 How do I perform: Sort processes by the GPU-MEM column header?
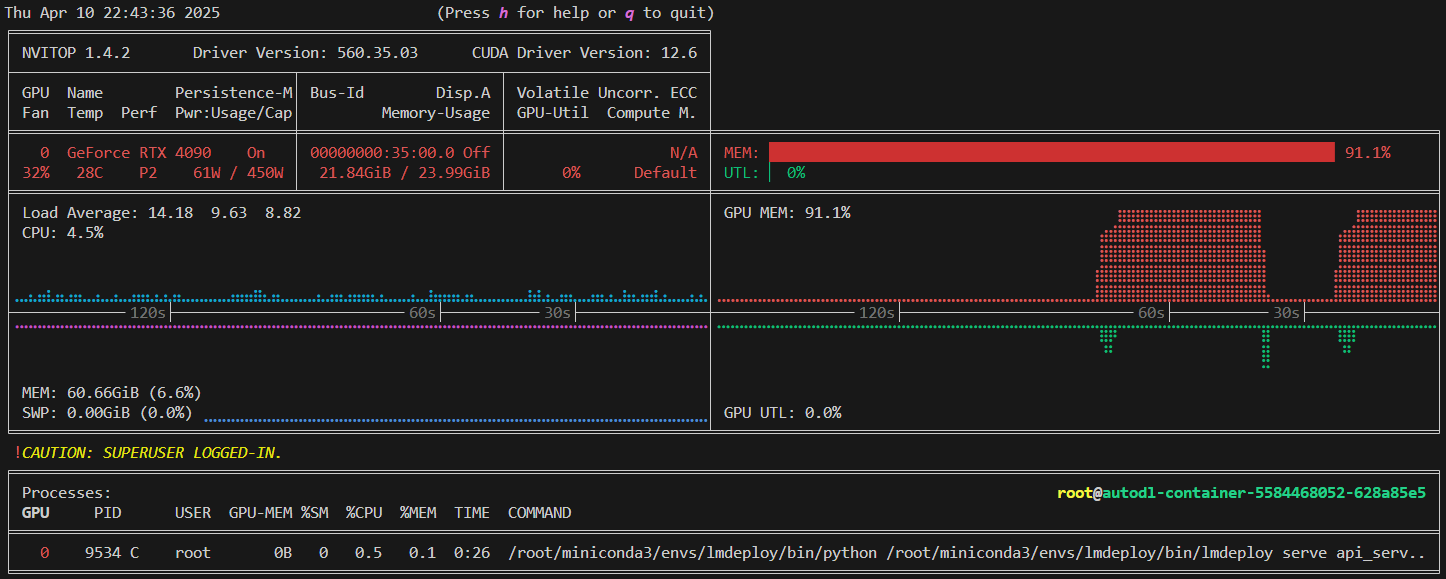coord(260,512)
